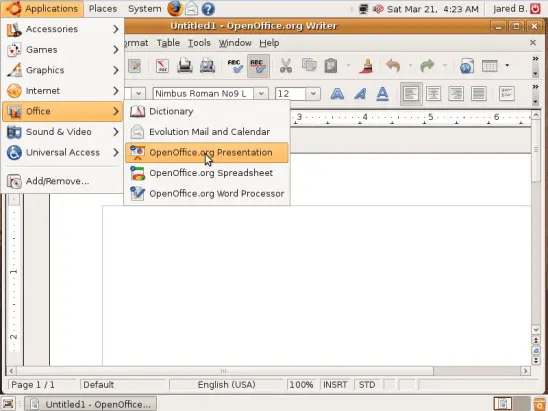Click the Hyperlink globe icon
Viewport: 548px width, 411px height.
pos(467,66)
